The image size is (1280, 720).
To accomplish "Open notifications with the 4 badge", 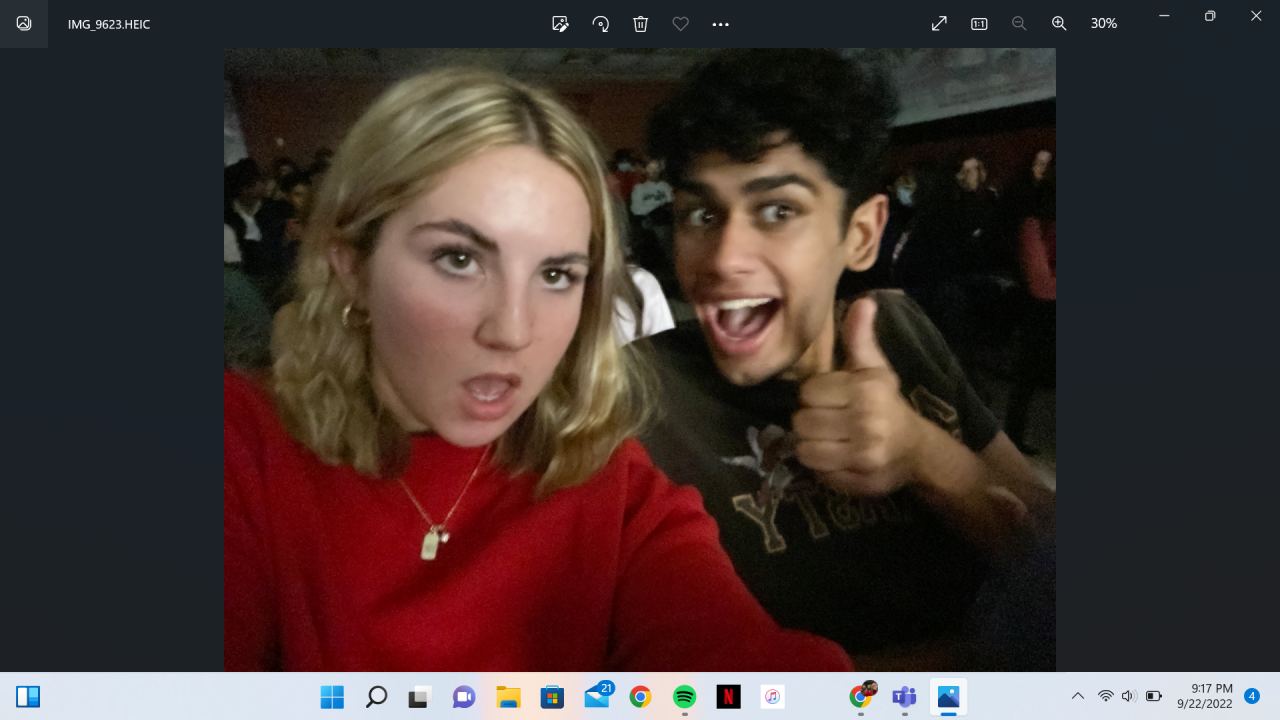I will pos(1251,696).
